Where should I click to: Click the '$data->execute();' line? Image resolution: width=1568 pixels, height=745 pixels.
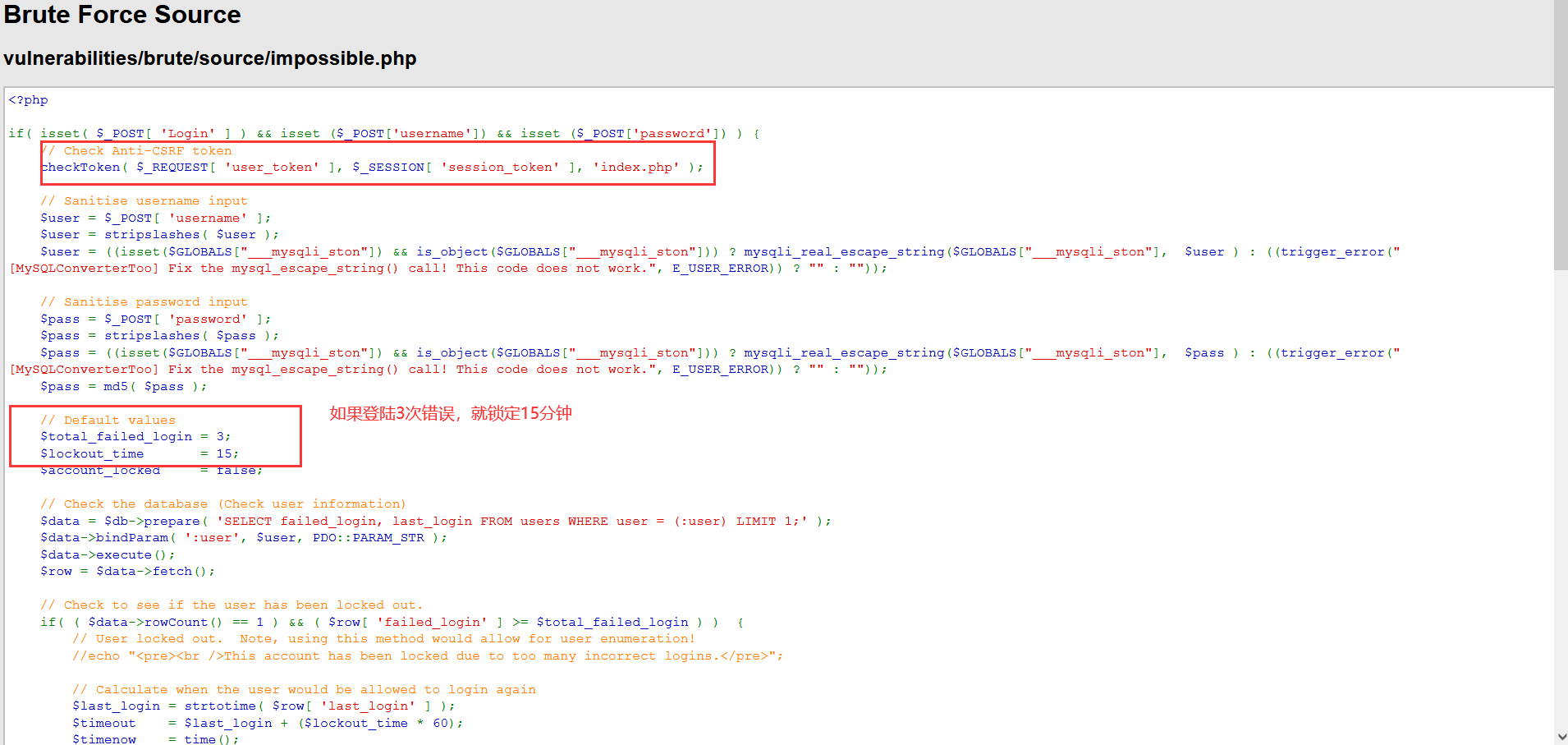(108, 555)
